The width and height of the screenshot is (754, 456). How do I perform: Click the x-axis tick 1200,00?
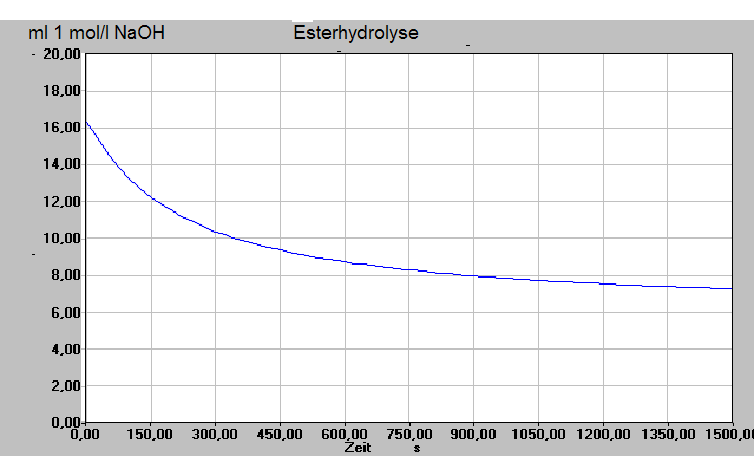(603, 434)
